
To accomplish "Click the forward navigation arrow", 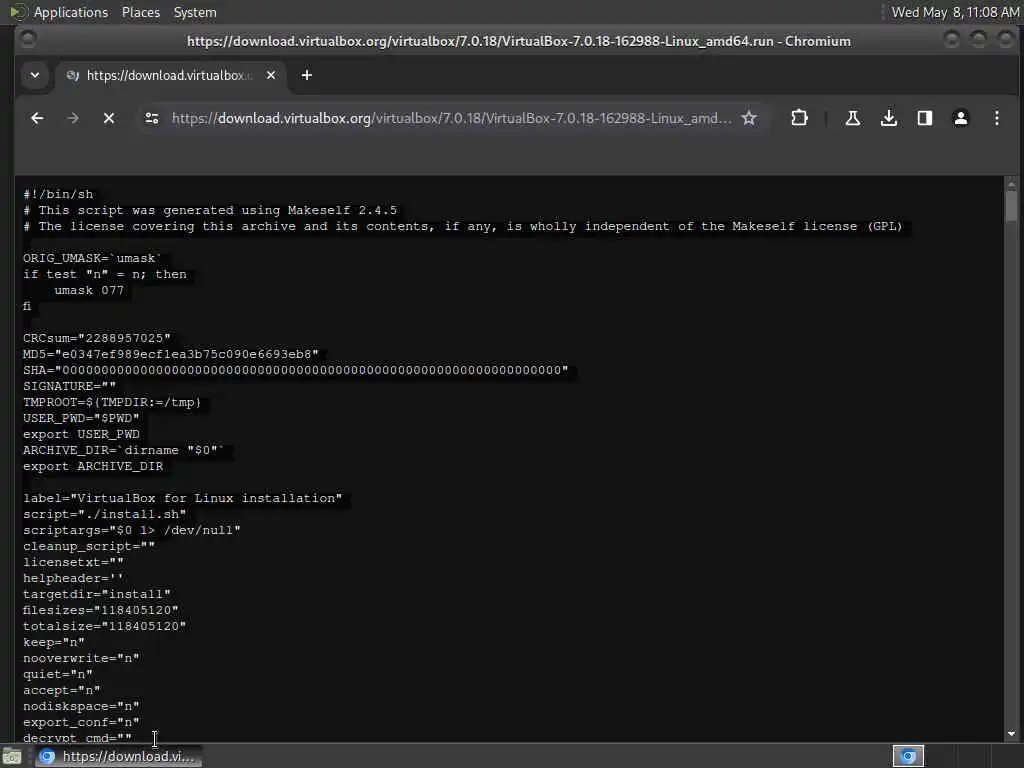I will tap(73, 118).
